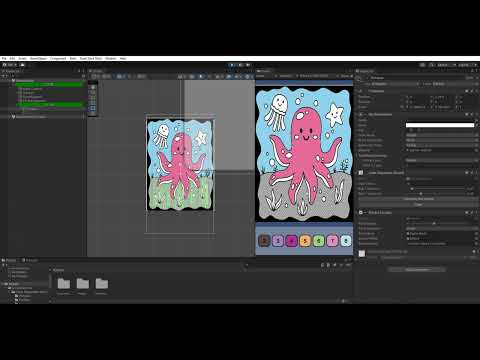Open the Window menu
The image size is (480, 360).
tap(111, 58)
